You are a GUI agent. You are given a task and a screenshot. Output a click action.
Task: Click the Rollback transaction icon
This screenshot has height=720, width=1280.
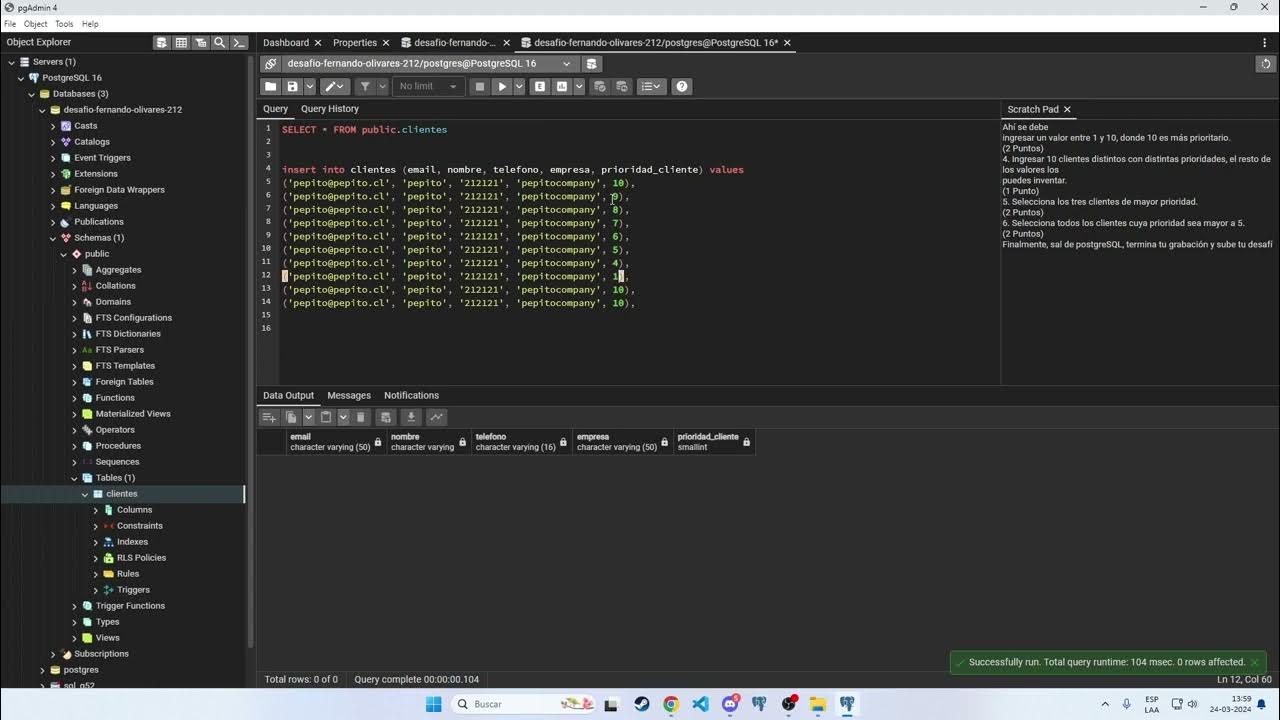tap(622, 87)
